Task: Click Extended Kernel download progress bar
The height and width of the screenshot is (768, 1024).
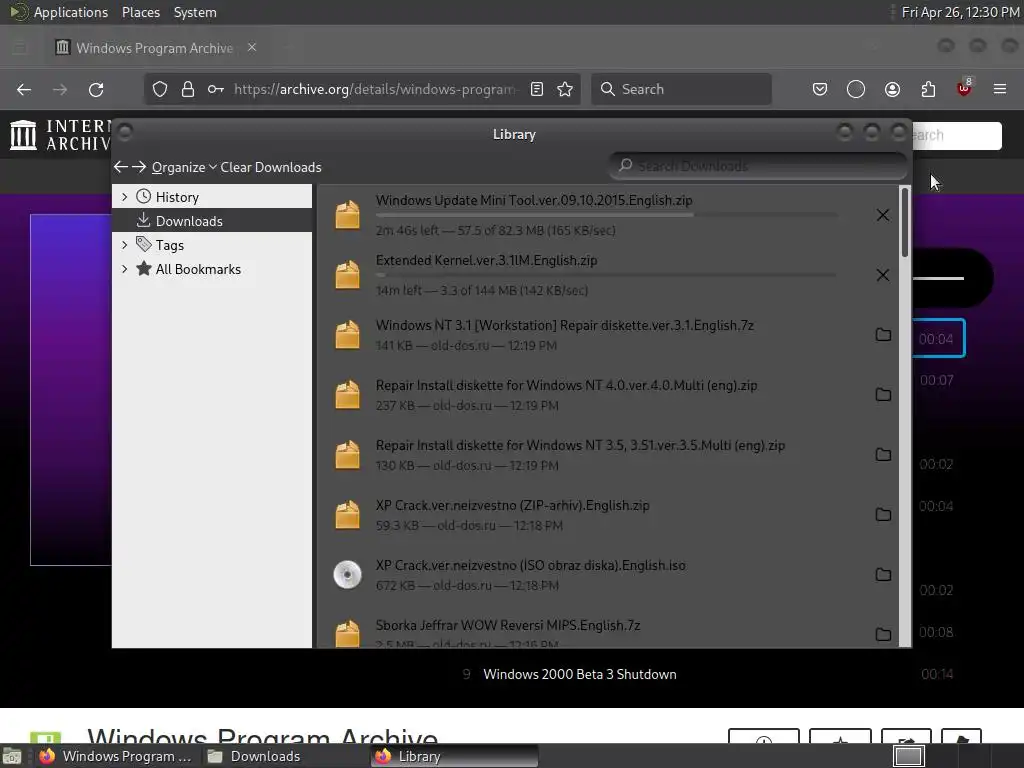Action: point(606,275)
